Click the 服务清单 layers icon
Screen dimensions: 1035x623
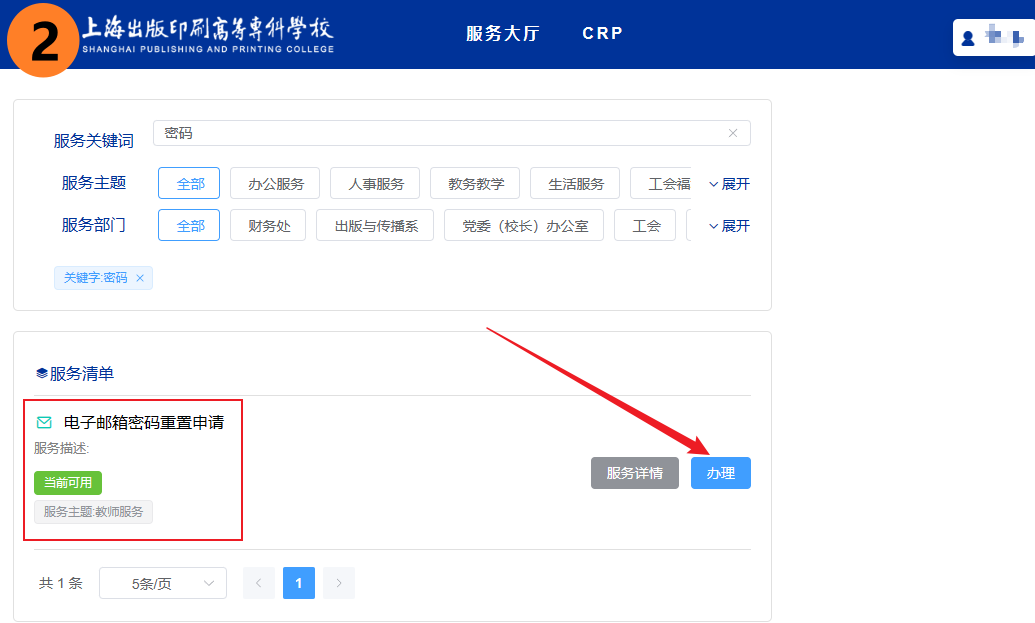pos(42,374)
